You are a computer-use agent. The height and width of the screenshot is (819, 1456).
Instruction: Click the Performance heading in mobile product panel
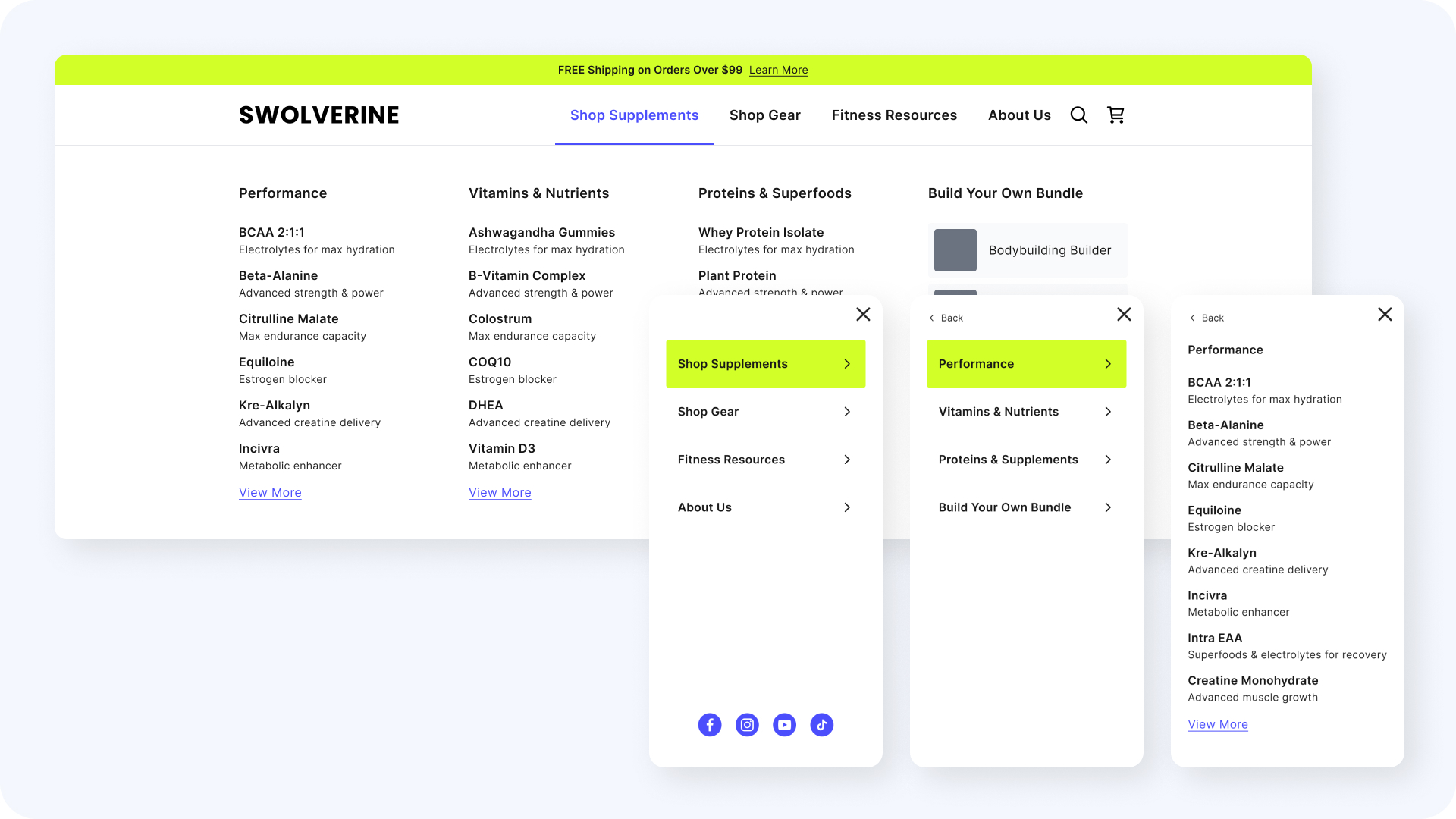click(1225, 350)
